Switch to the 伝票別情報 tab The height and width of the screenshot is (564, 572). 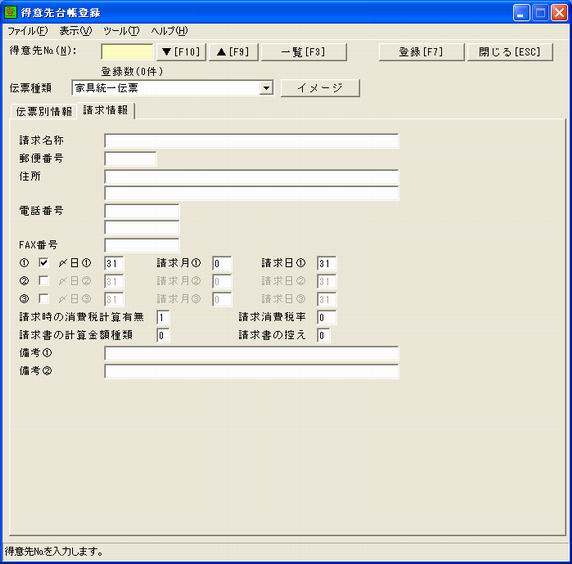44,112
